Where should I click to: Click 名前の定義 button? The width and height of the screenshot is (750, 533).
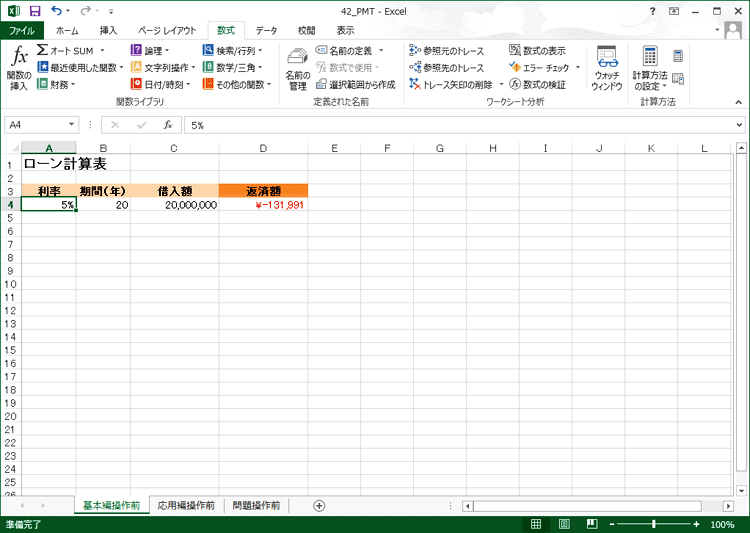tap(344, 50)
